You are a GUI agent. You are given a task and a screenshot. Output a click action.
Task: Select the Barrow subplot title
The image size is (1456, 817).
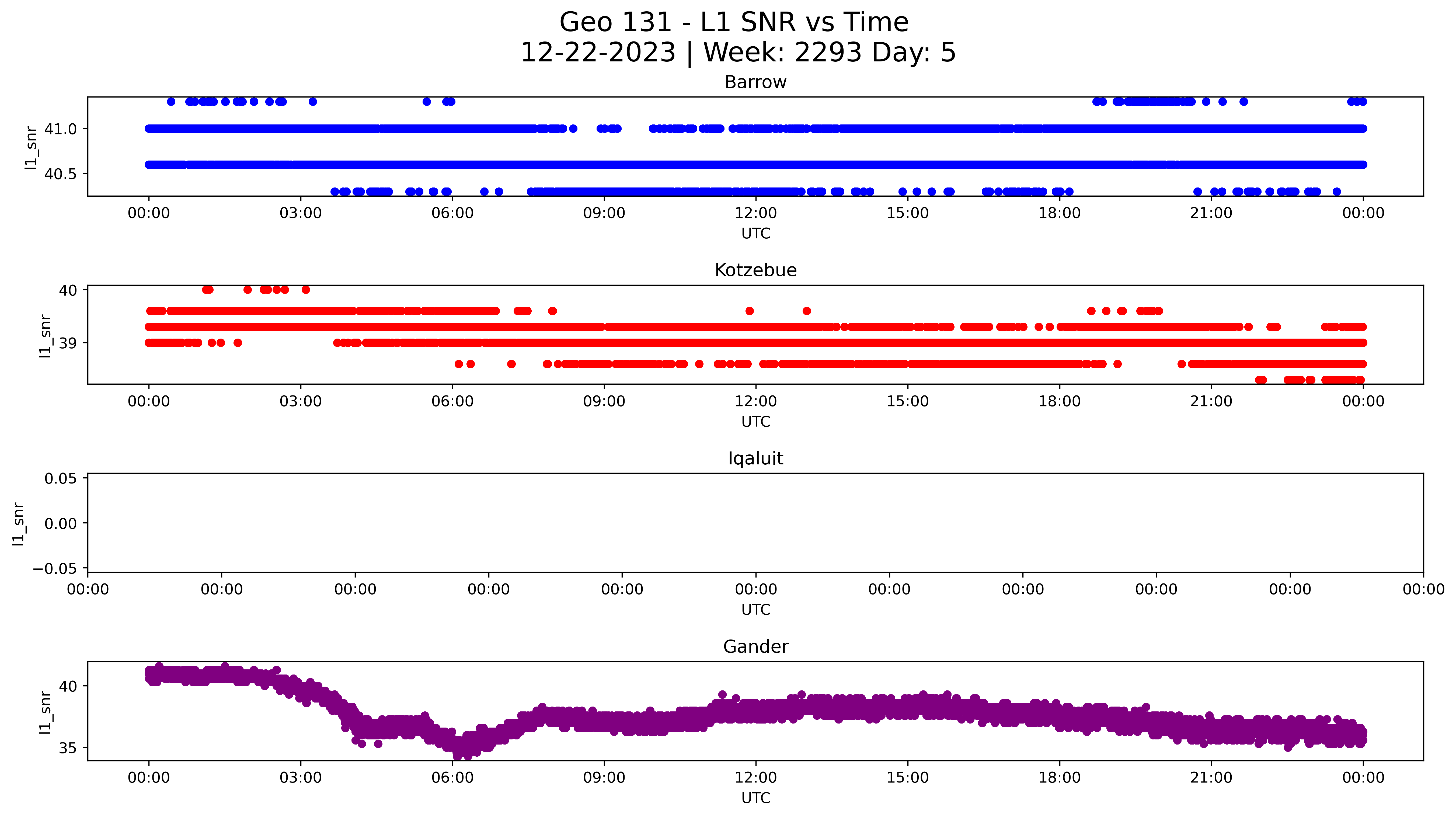756,82
